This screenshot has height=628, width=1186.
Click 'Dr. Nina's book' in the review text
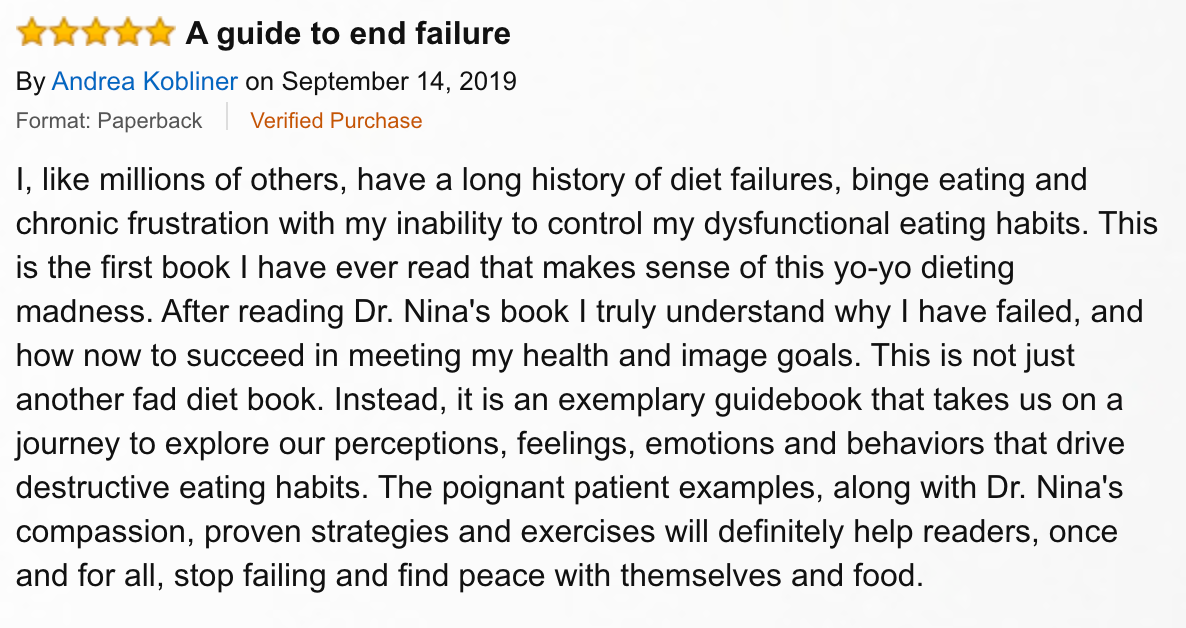(461, 312)
